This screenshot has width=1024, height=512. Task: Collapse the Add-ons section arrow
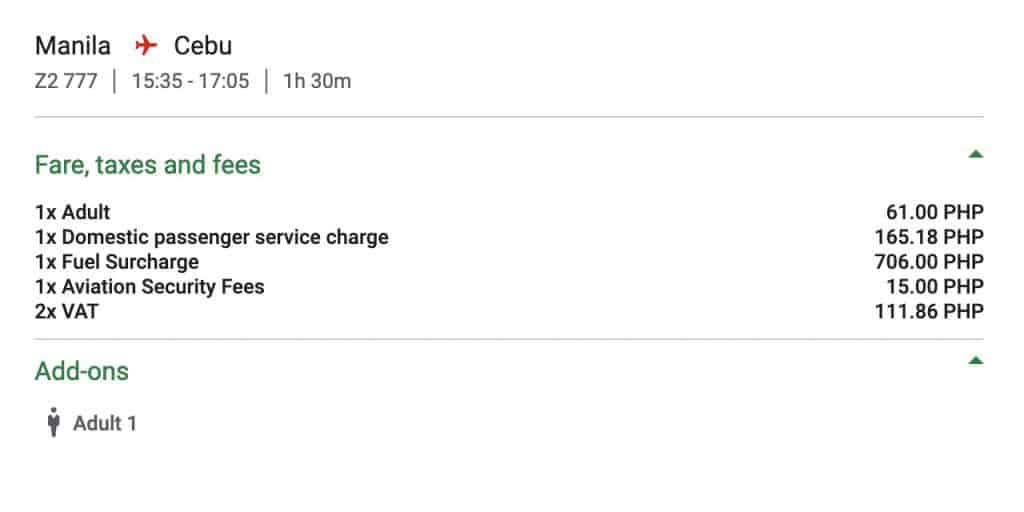click(x=976, y=360)
